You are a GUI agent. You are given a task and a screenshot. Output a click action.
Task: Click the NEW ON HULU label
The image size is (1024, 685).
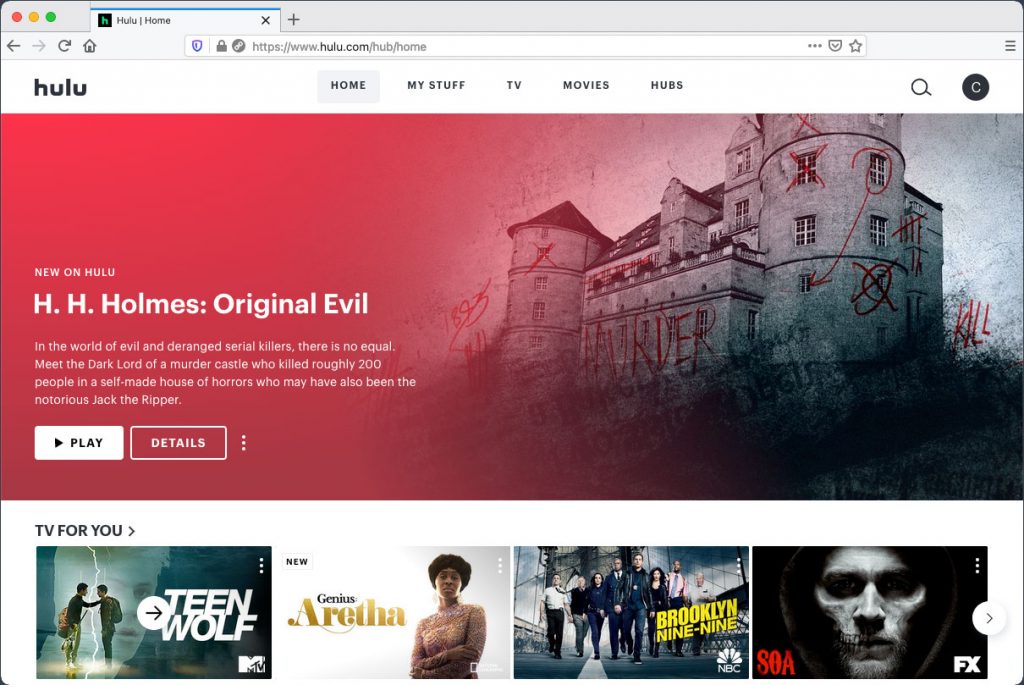[75, 272]
